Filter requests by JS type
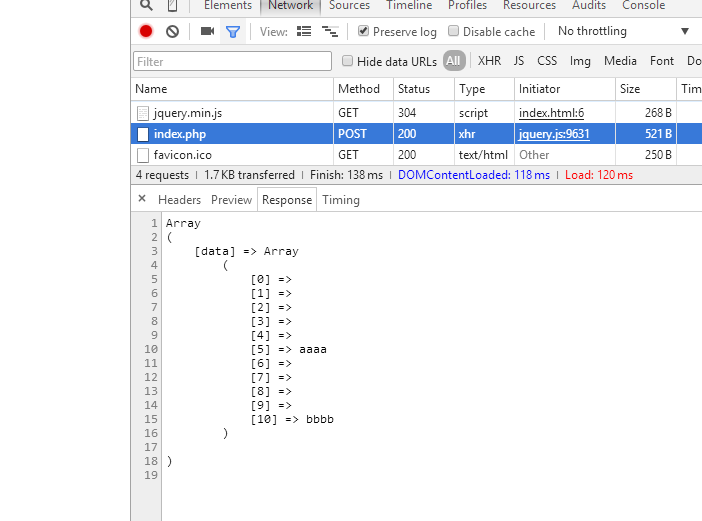702x521 pixels. [x=518, y=61]
